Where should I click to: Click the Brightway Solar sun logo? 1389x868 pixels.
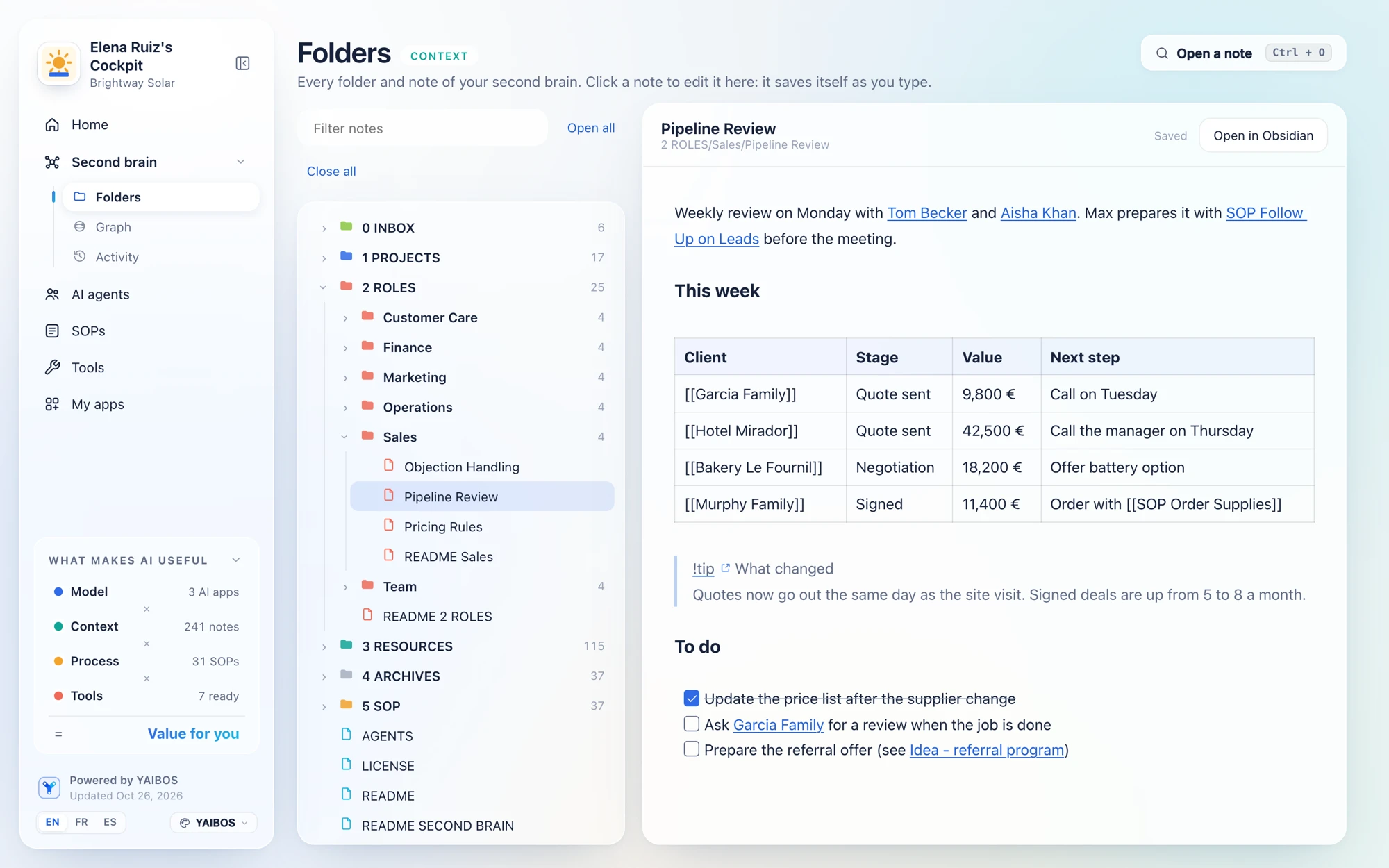59,64
